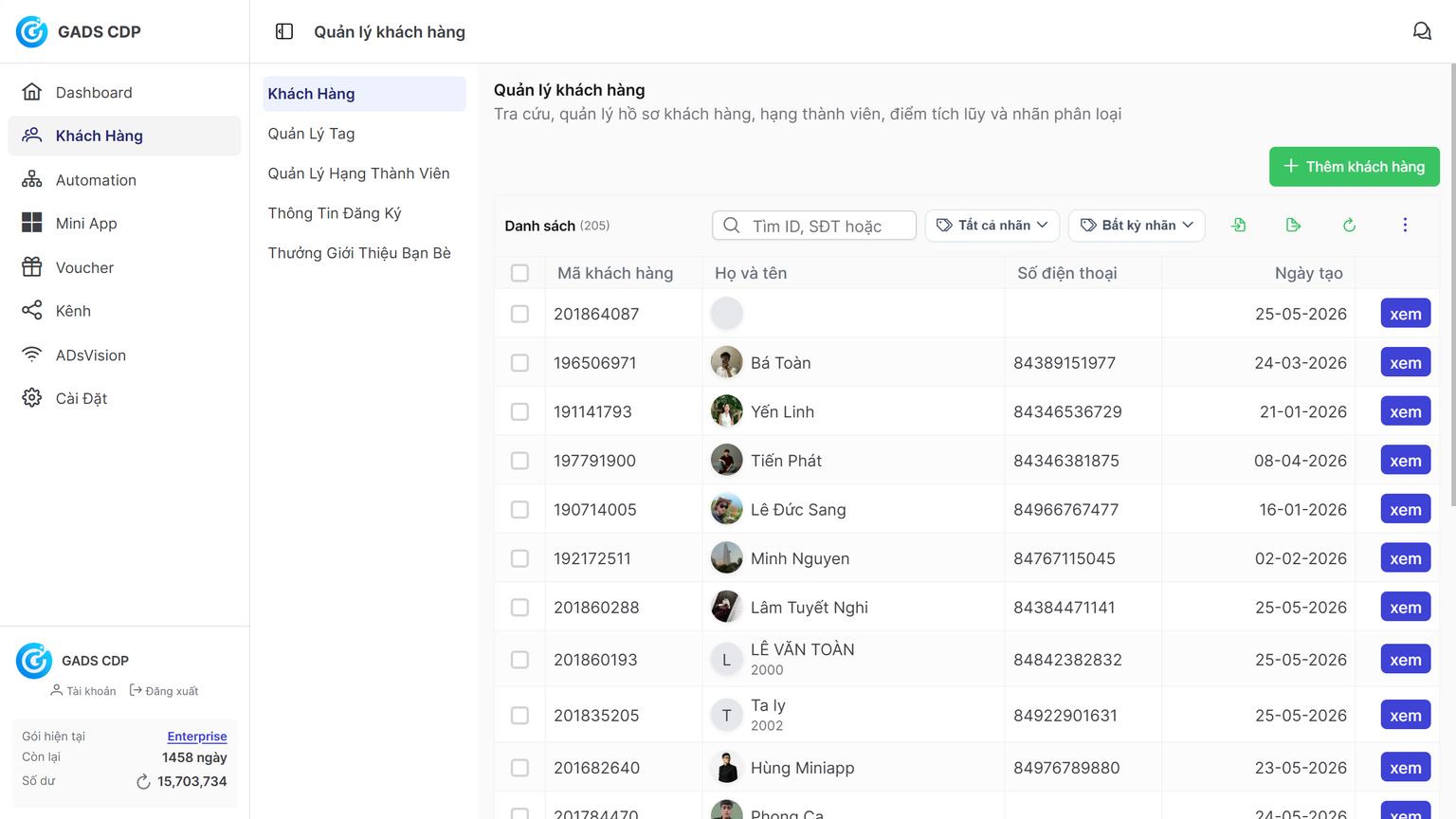Screen dimensions: 1456x819
Task: Click Yến Linh's avatar thumbnail
Action: pos(727,411)
